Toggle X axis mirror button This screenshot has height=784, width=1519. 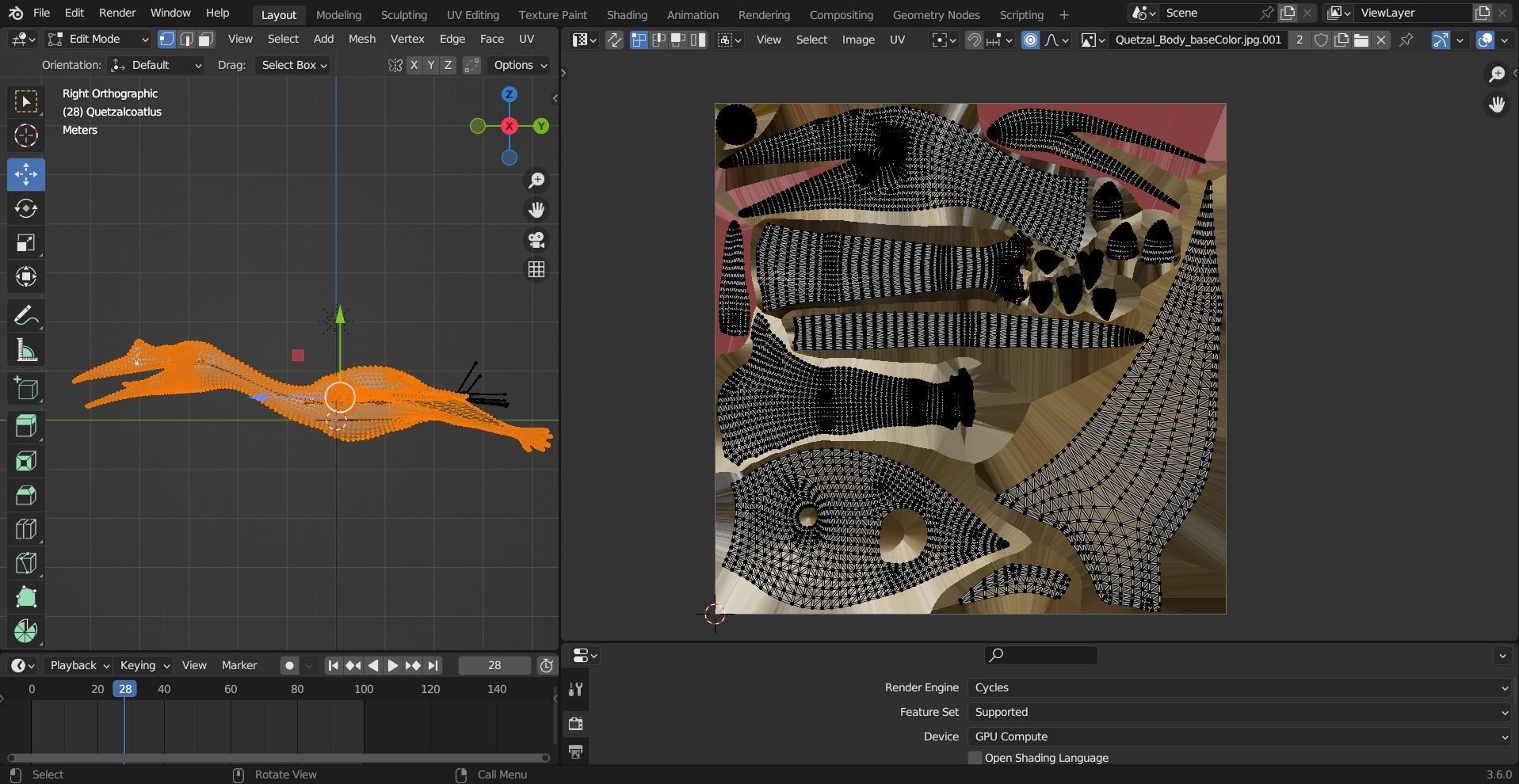click(414, 65)
